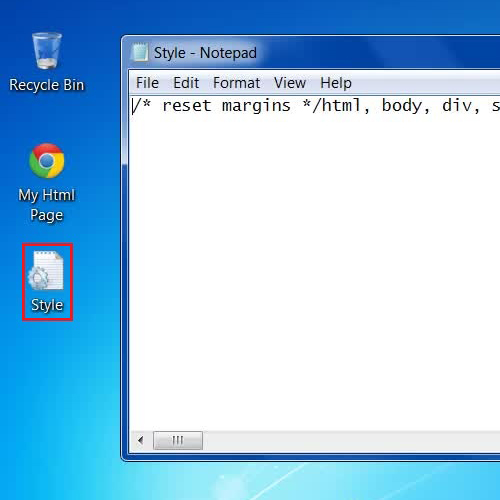Click the "Recycle Bin" text label
The height and width of the screenshot is (500, 500).
coord(47,85)
